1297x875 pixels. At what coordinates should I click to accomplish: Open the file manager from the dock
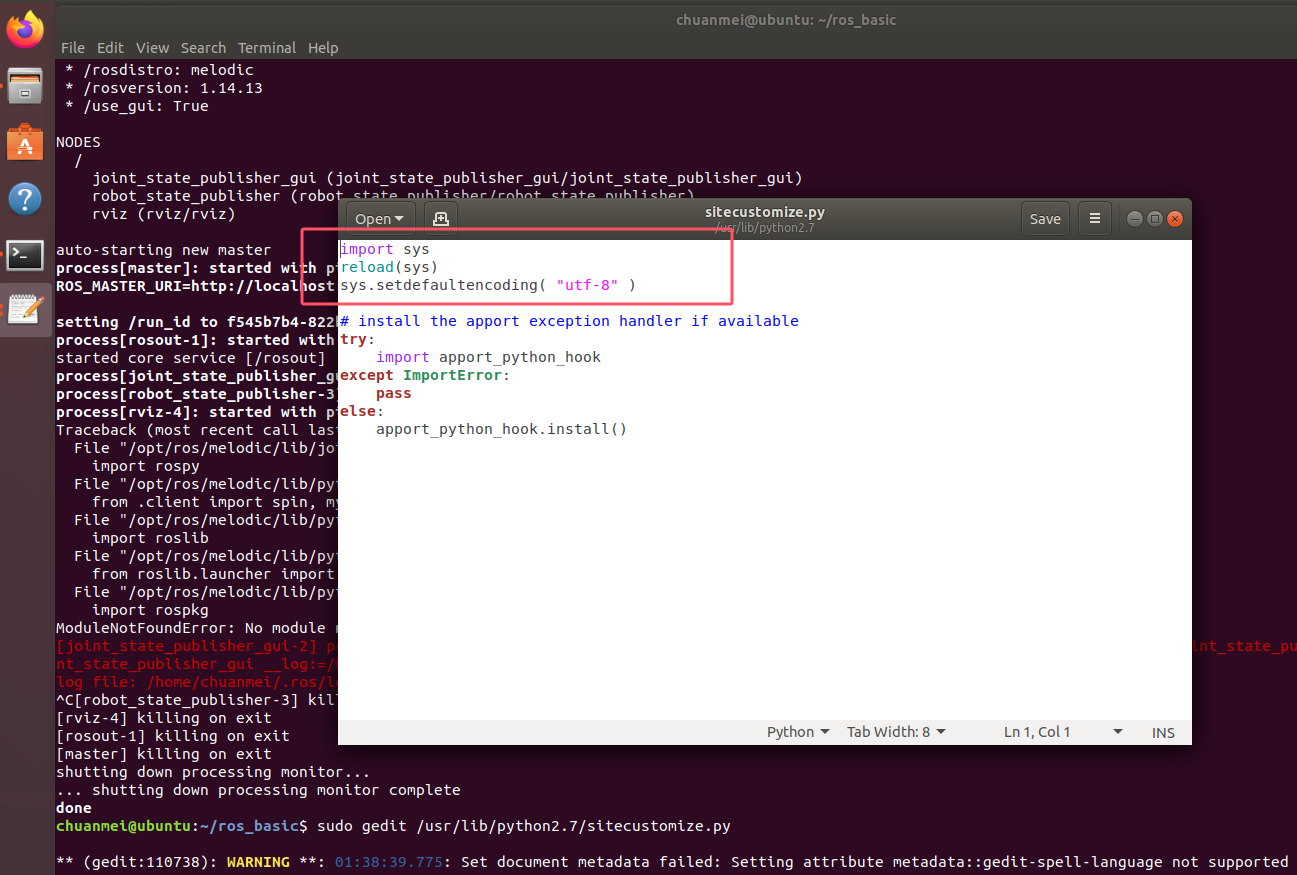click(x=24, y=85)
